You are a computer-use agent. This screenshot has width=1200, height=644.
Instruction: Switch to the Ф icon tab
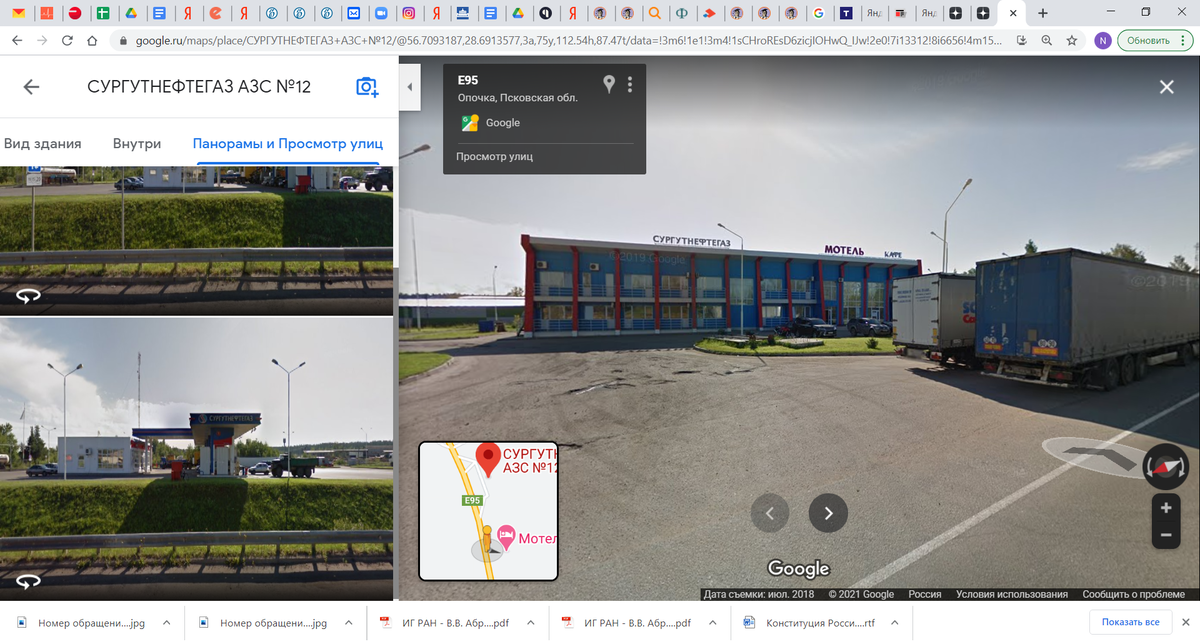(x=681, y=13)
